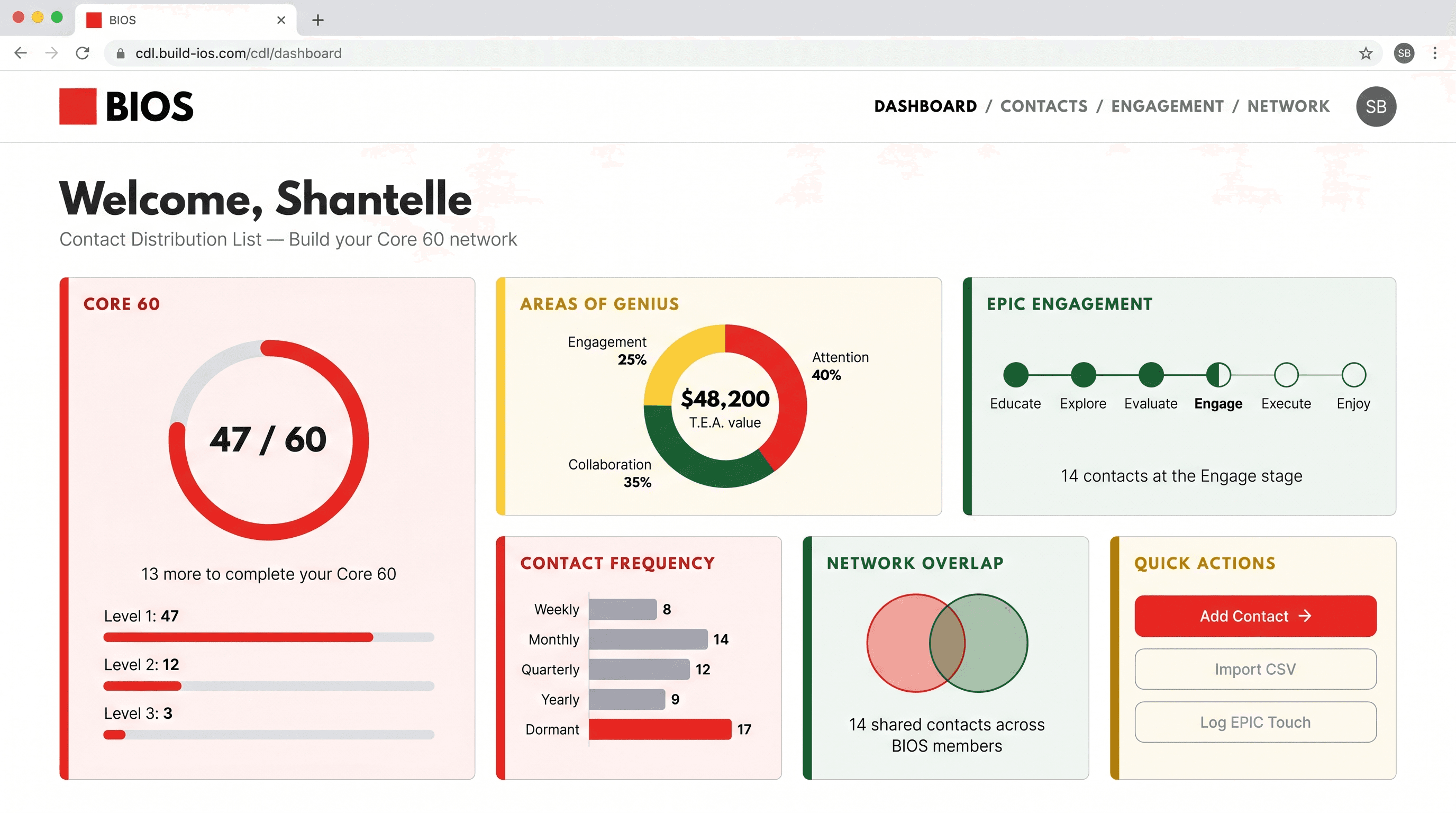The width and height of the screenshot is (1456, 813).
Task: Click the address bar URL
Action: [x=239, y=53]
